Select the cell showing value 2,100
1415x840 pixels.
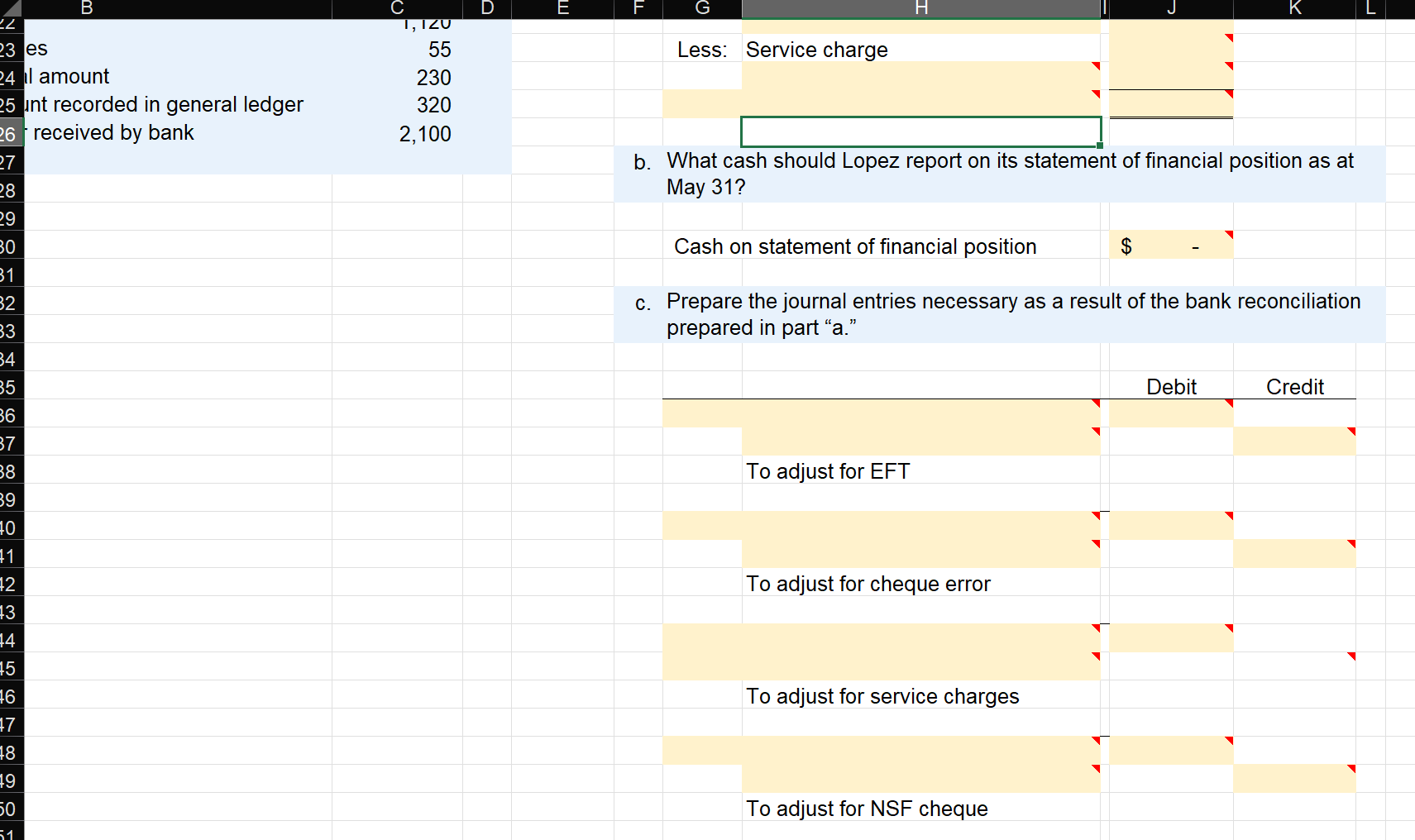click(x=397, y=132)
